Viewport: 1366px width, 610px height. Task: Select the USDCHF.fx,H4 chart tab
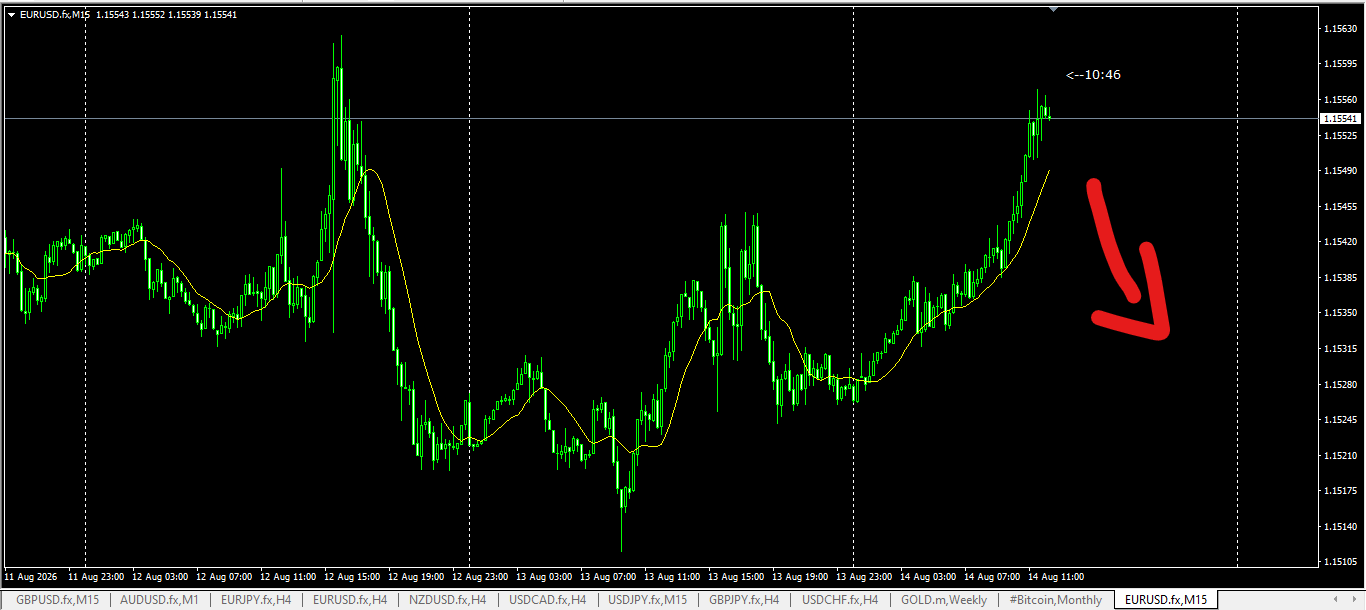click(x=840, y=600)
